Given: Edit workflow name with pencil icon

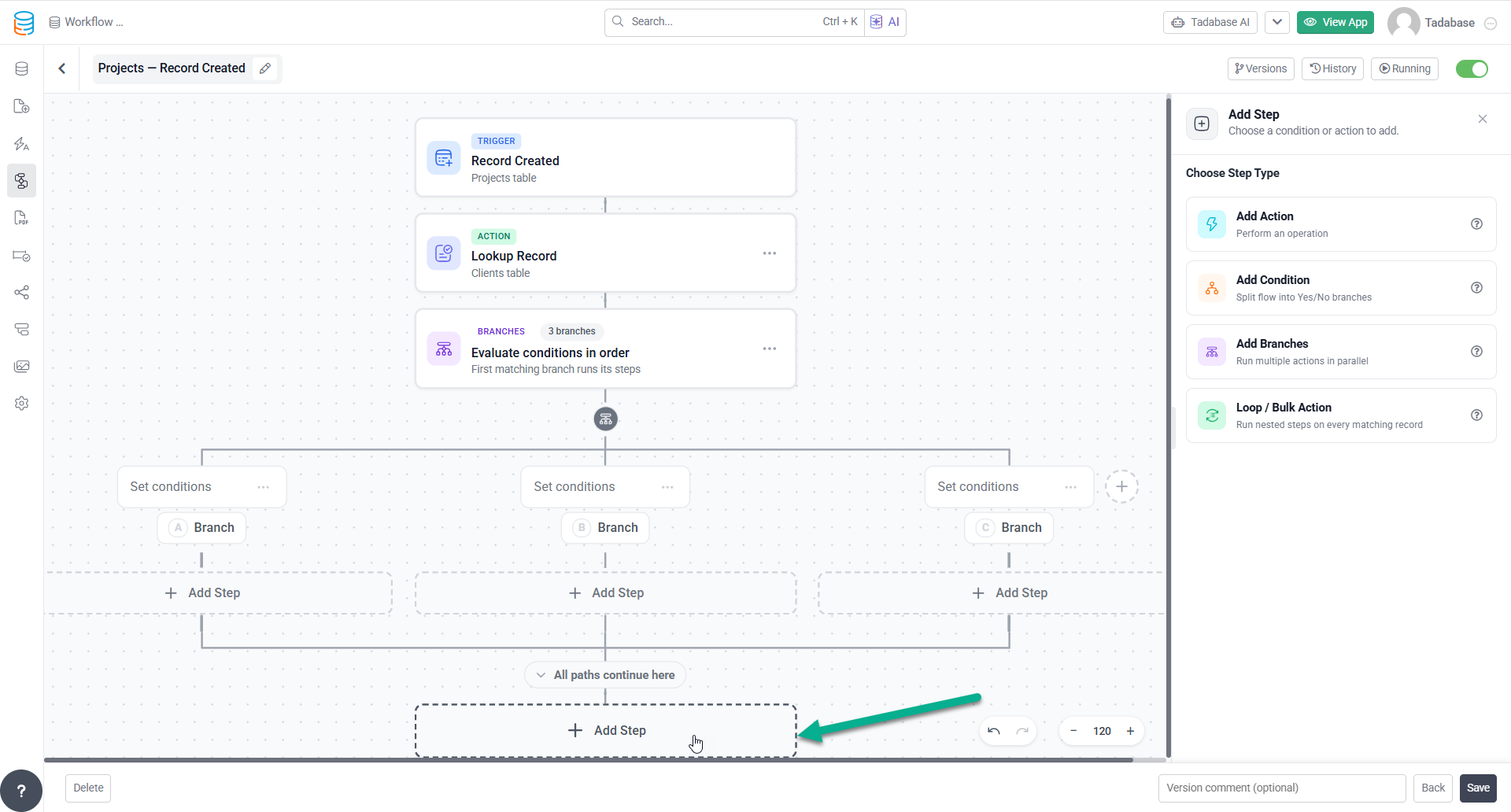Looking at the screenshot, I should pyautogui.click(x=265, y=68).
